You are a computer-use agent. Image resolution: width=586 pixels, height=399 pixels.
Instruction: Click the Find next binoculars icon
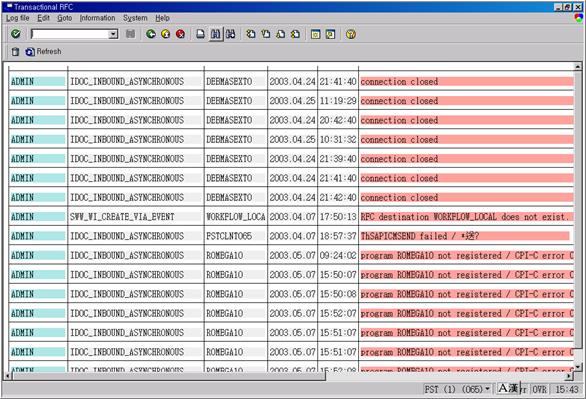[231, 34]
